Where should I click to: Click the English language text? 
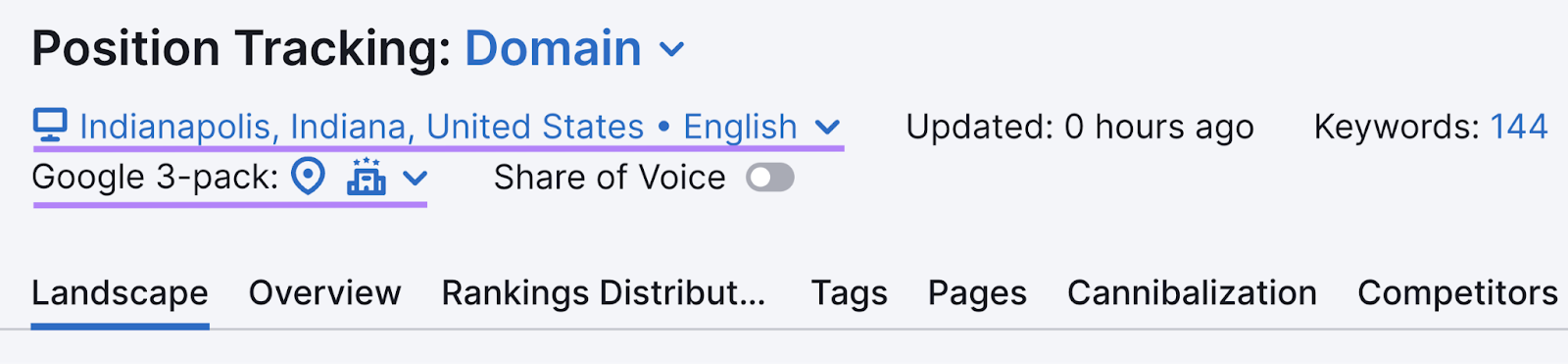click(741, 127)
